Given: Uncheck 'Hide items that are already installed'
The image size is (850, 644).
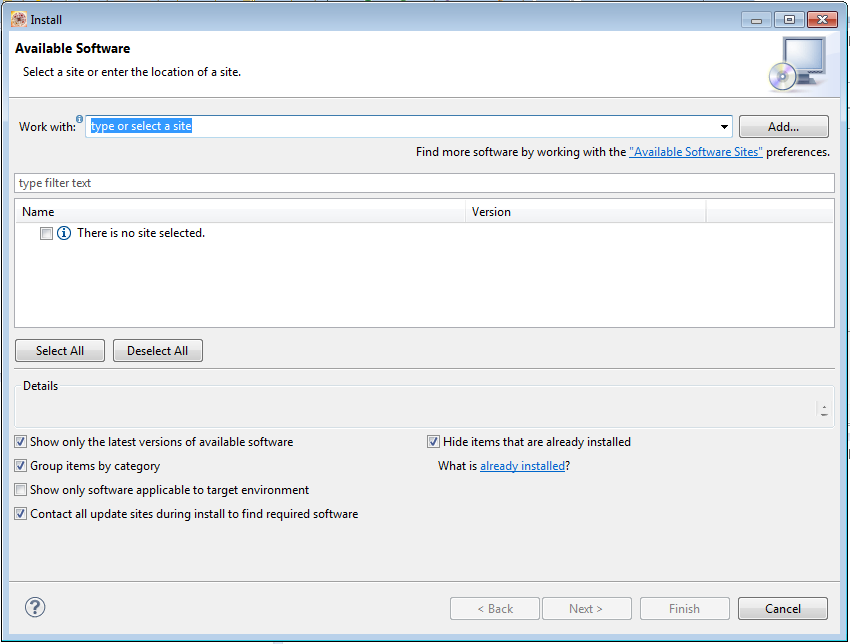Looking at the screenshot, I should [x=434, y=442].
